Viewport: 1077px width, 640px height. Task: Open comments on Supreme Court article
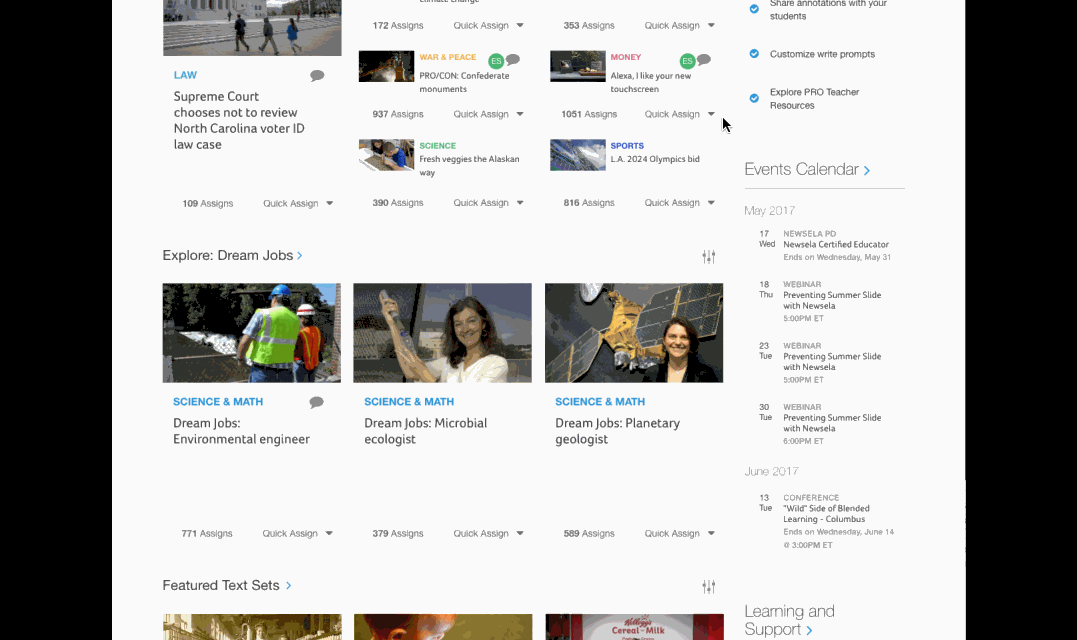pyautogui.click(x=317, y=76)
